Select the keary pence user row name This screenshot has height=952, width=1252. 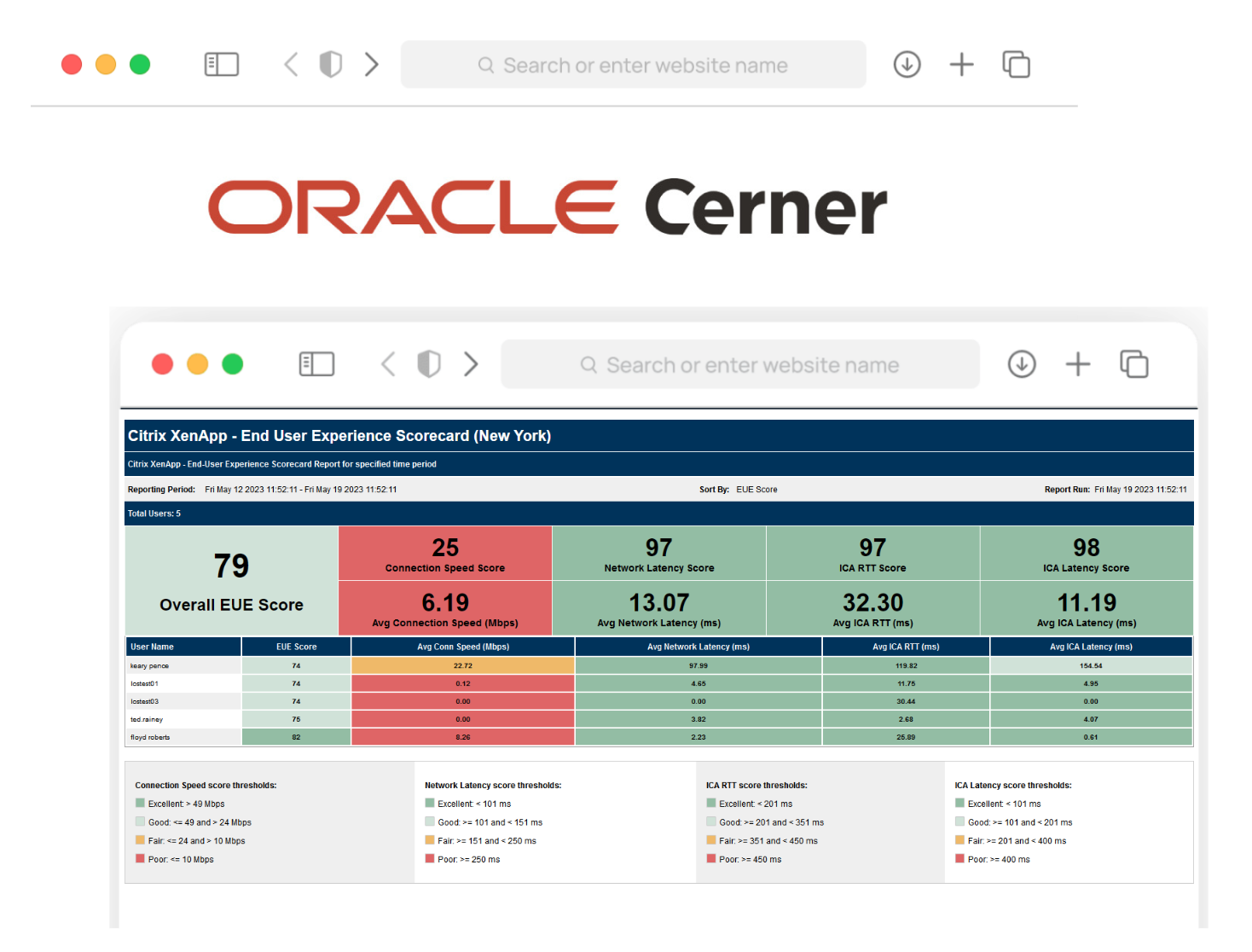click(x=149, y=665)
